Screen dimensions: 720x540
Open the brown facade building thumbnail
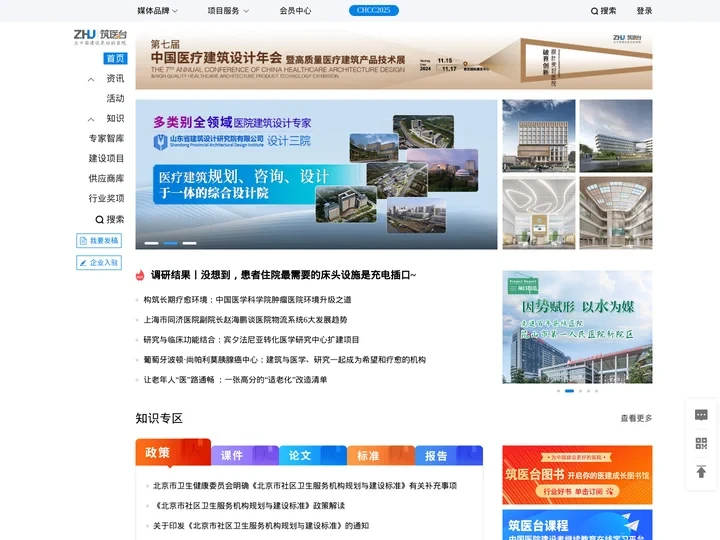[539, 136]
